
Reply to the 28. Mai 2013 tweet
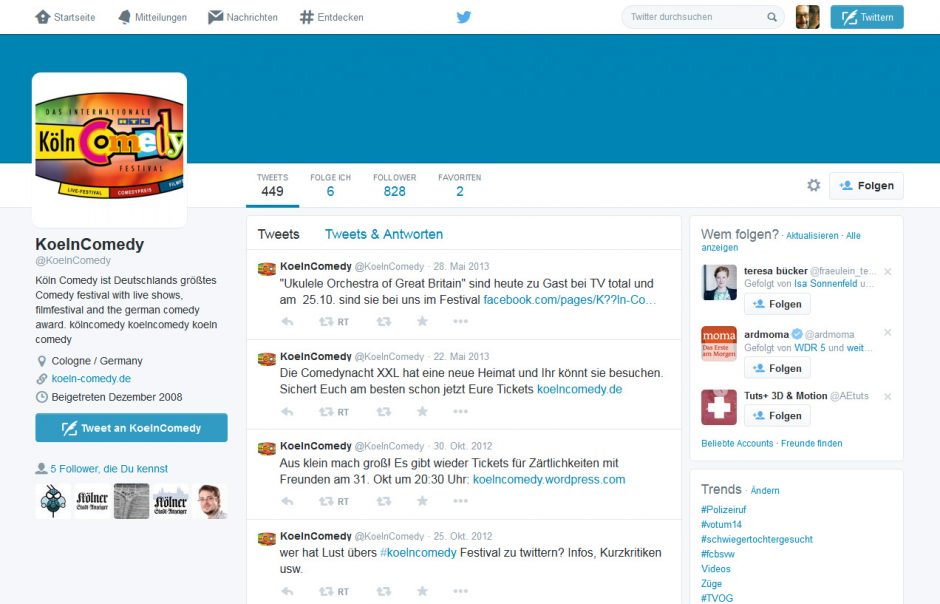pyautogui.click(x=288, y=322)
